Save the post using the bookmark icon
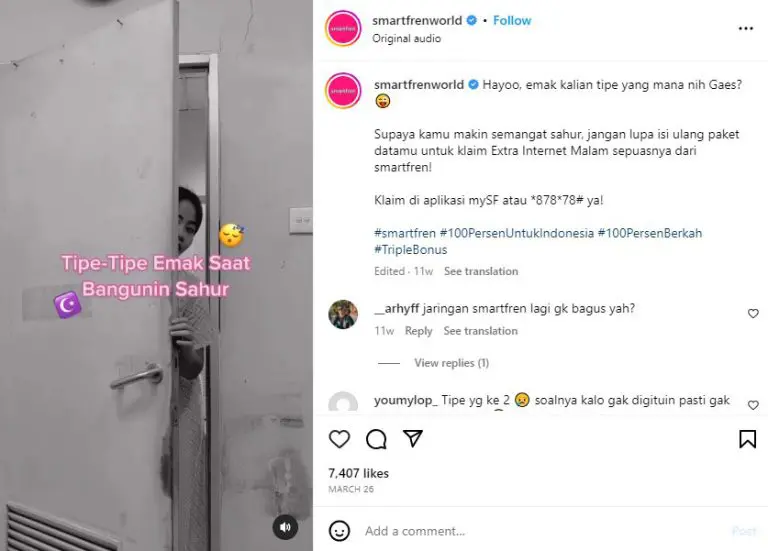Screen dimensions: 768x551 (x=747, y=439)
